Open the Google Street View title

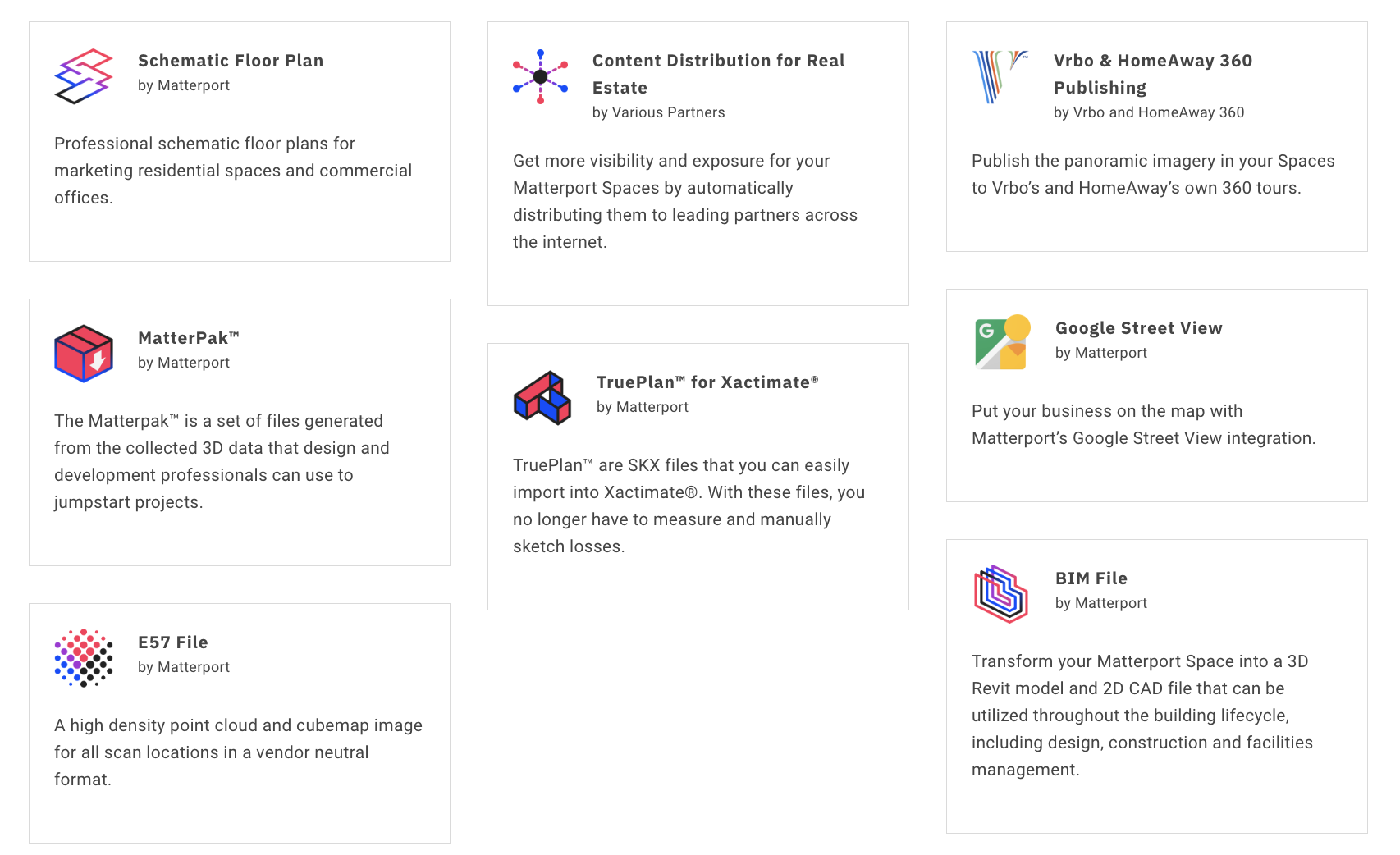tap(1139, 328)
